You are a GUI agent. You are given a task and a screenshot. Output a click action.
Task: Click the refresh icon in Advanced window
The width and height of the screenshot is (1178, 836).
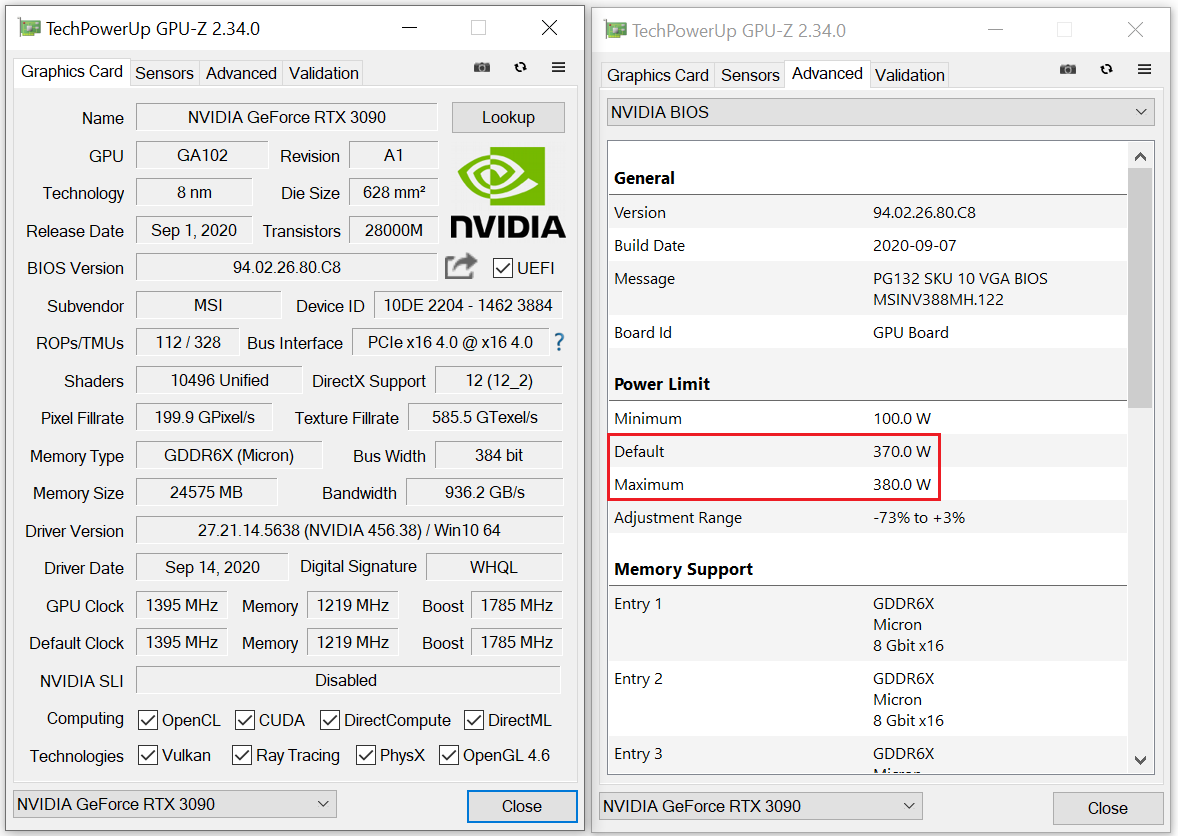pos(1106,70)
